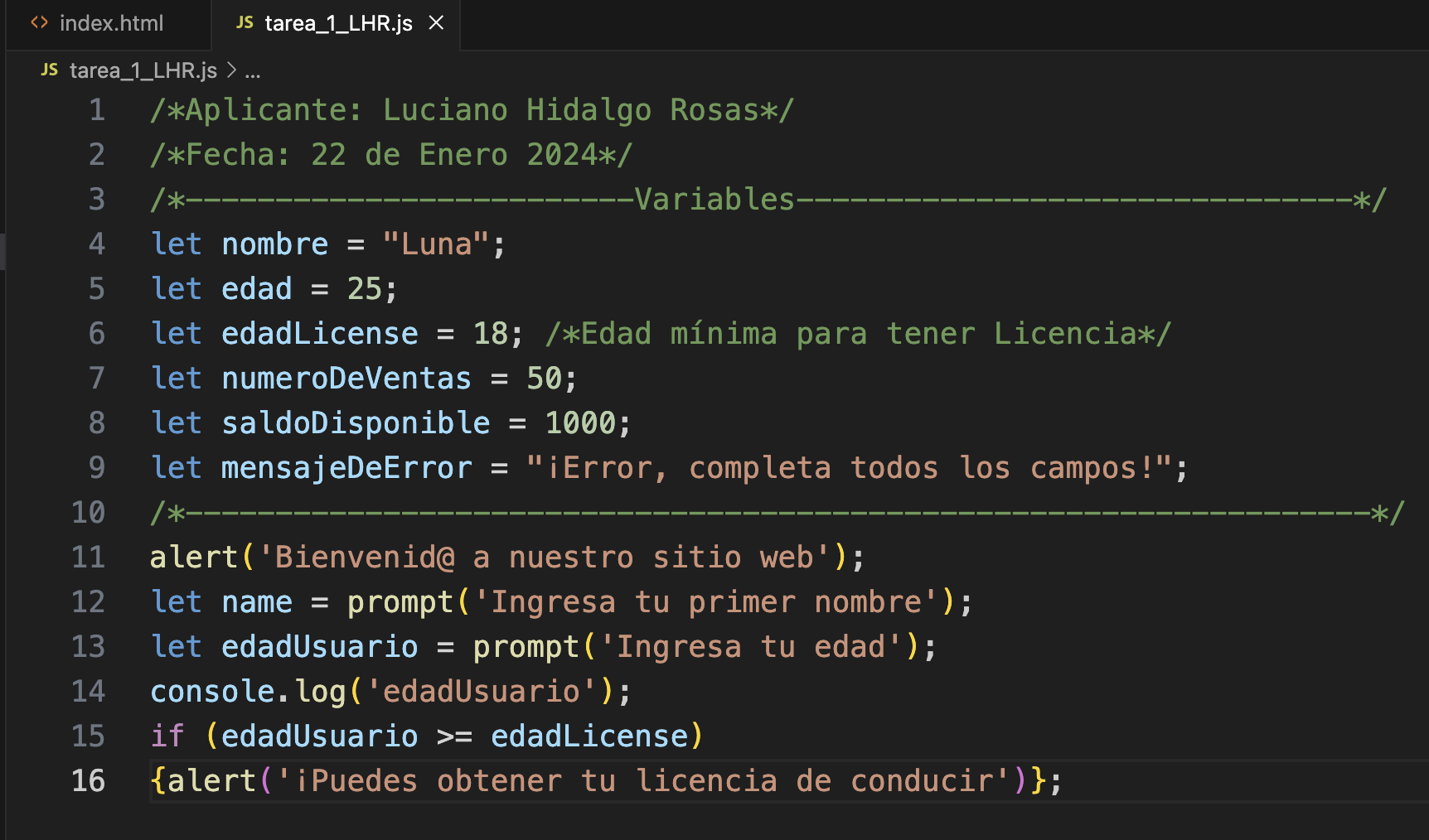The width and height of the screenshot is (1429, 840).
Task: Select line number 9 in the gutter
Action: pos(97,468)
